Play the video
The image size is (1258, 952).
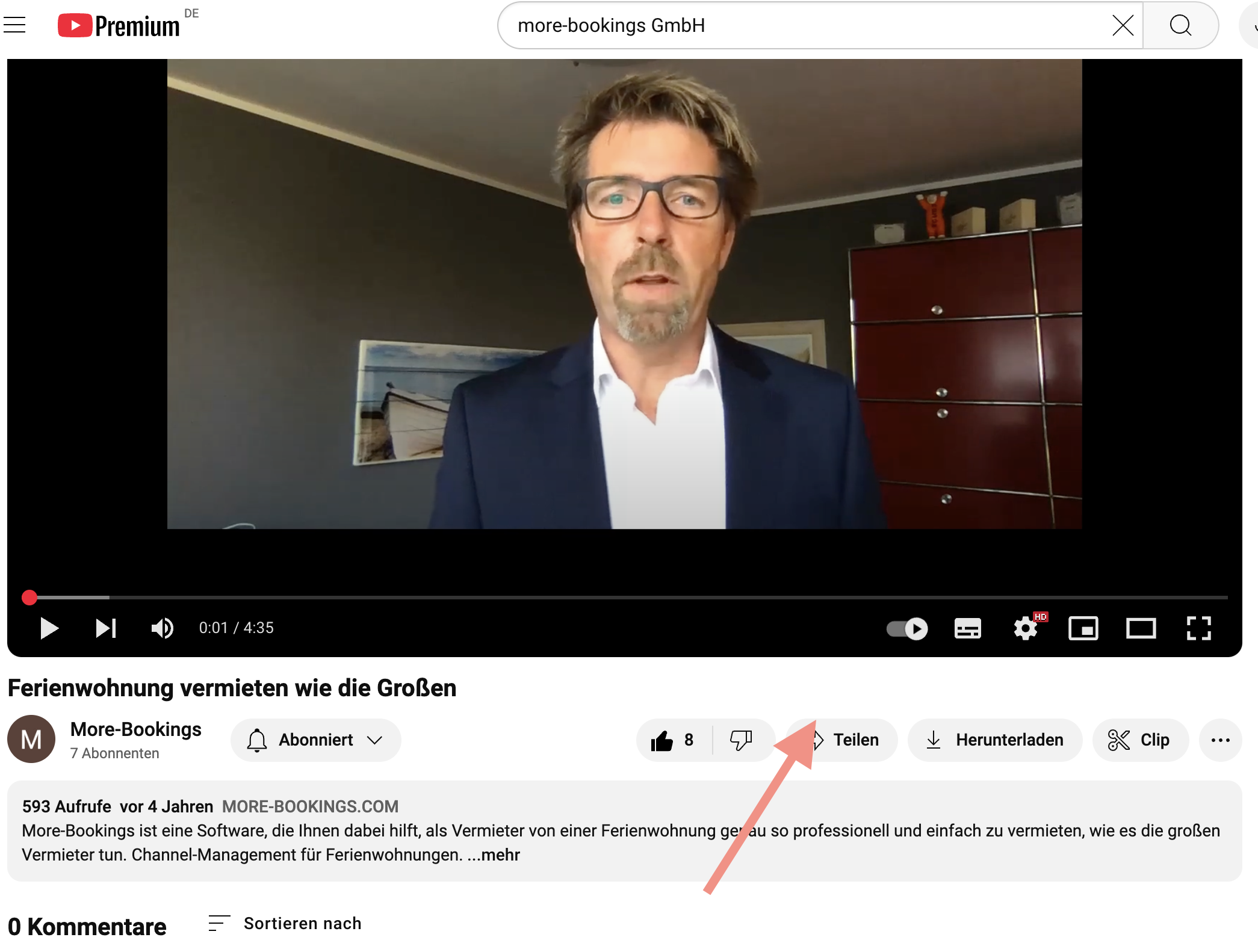click(x=49, y=628)
